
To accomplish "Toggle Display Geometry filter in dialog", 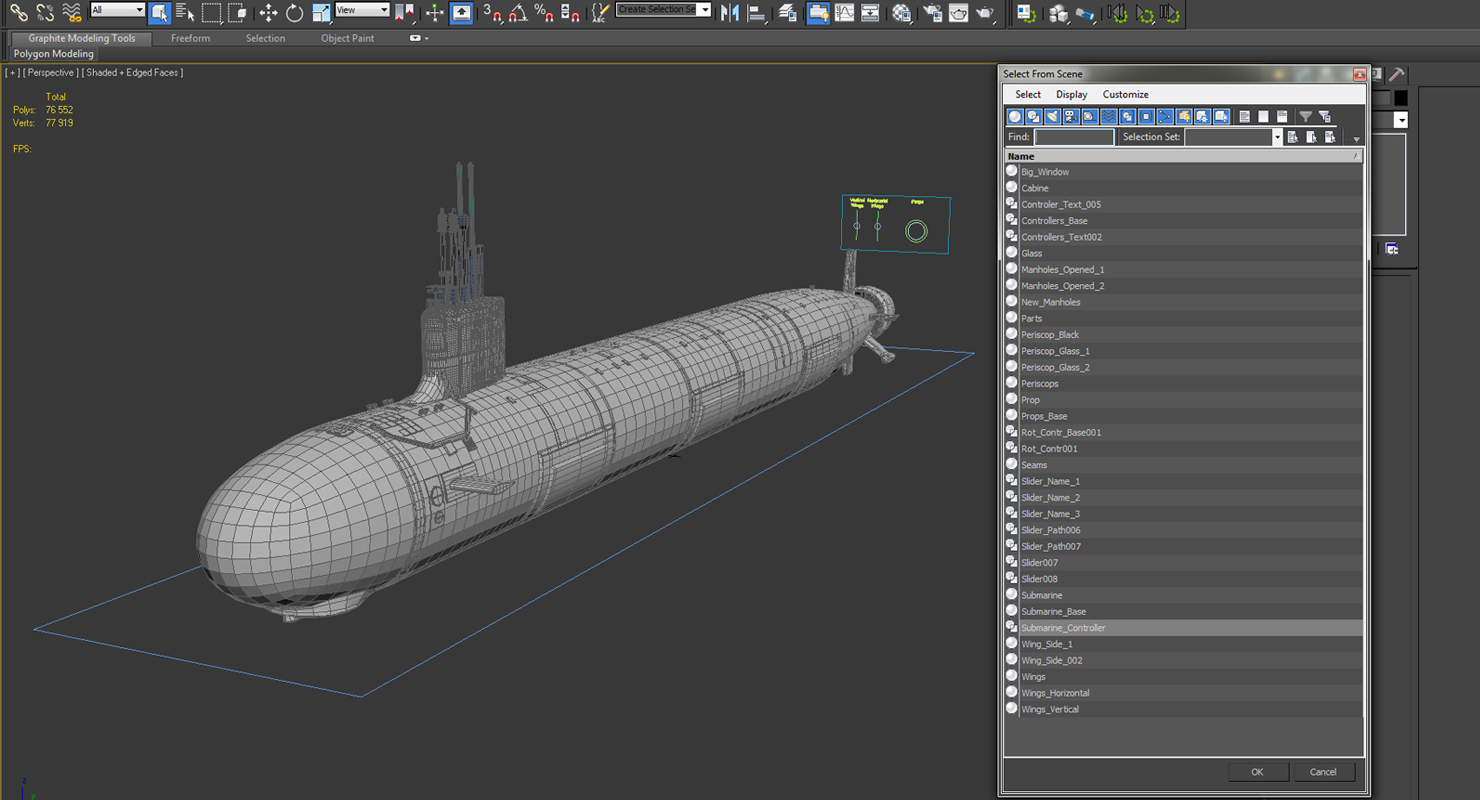I will pos(1015,117).
